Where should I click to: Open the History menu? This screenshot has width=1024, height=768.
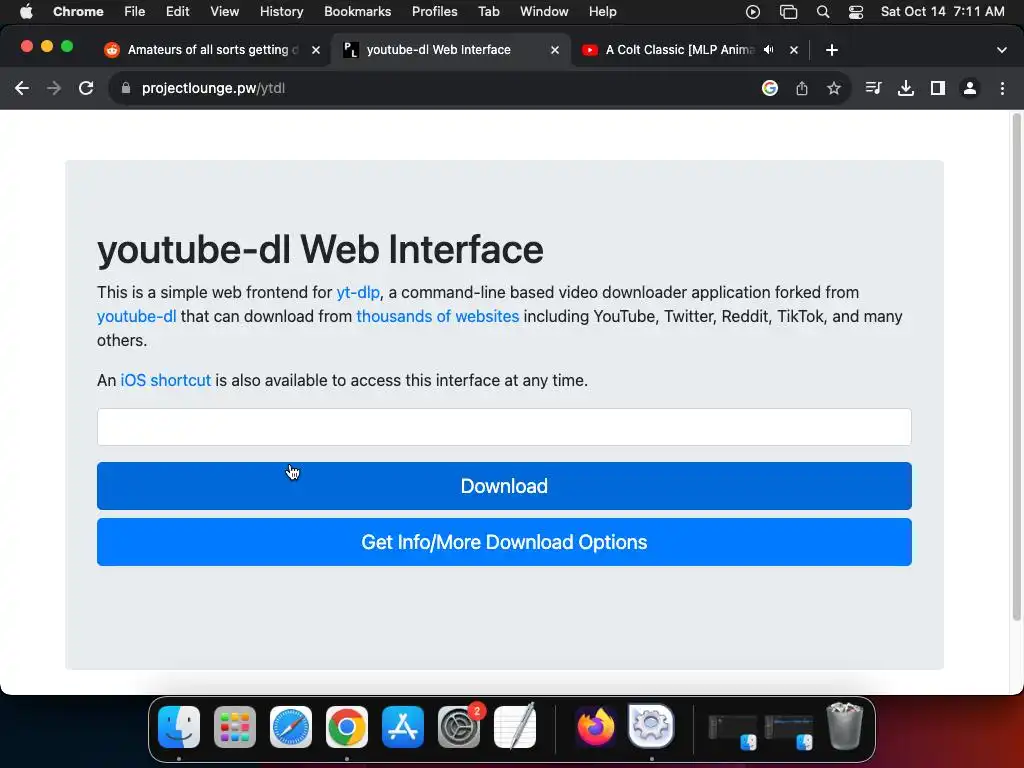point(281,12)
